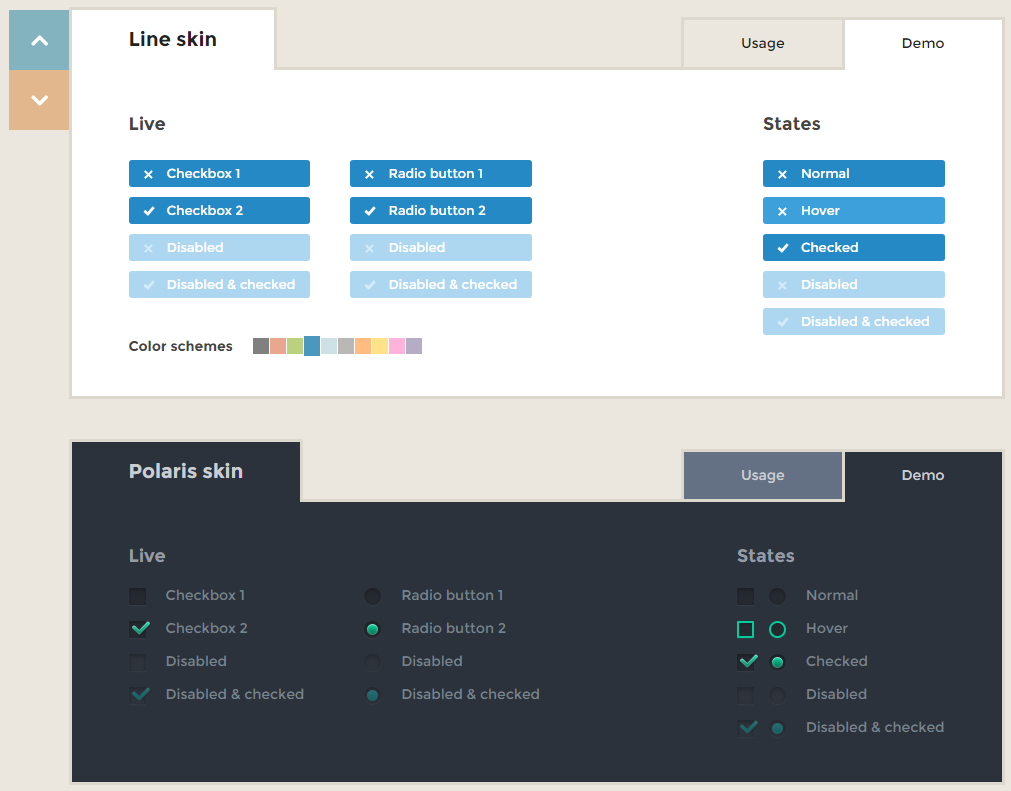The width and height of the screenshot is (1011, 791).
Task: Select Line skin Radio button 1
Action: point(441,173)
